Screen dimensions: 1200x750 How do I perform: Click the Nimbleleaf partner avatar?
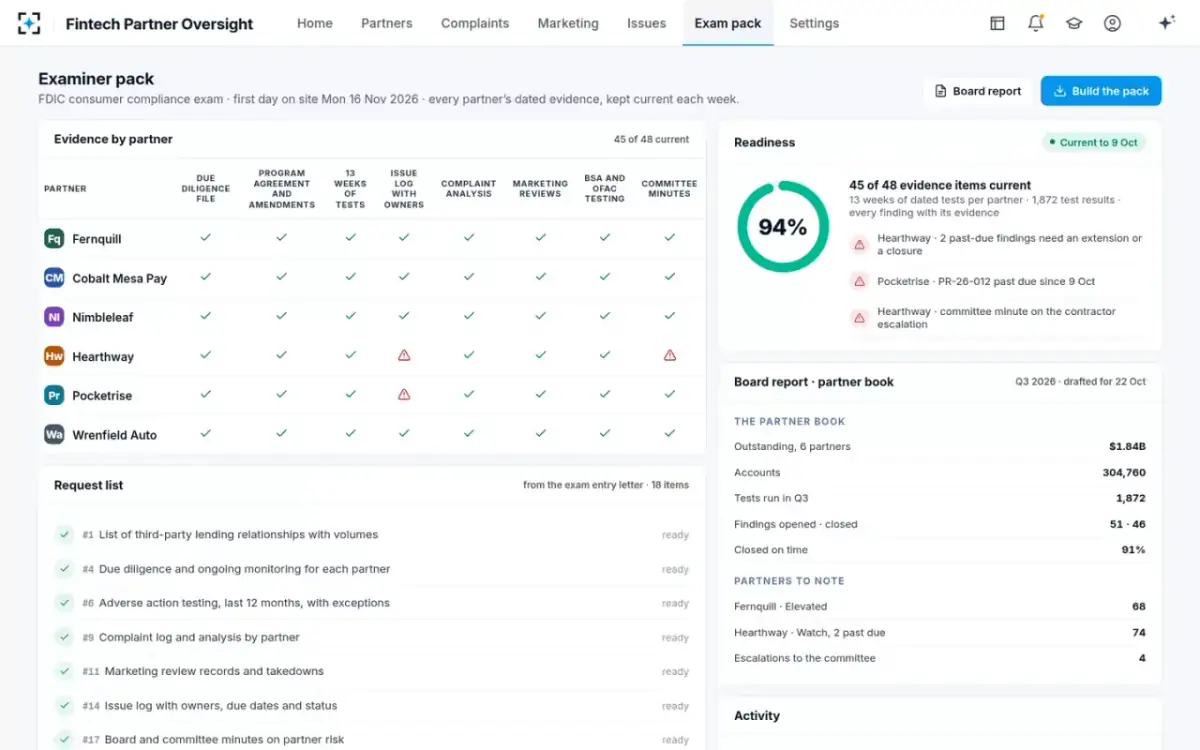pyautogui.click(x=54, y=317)
